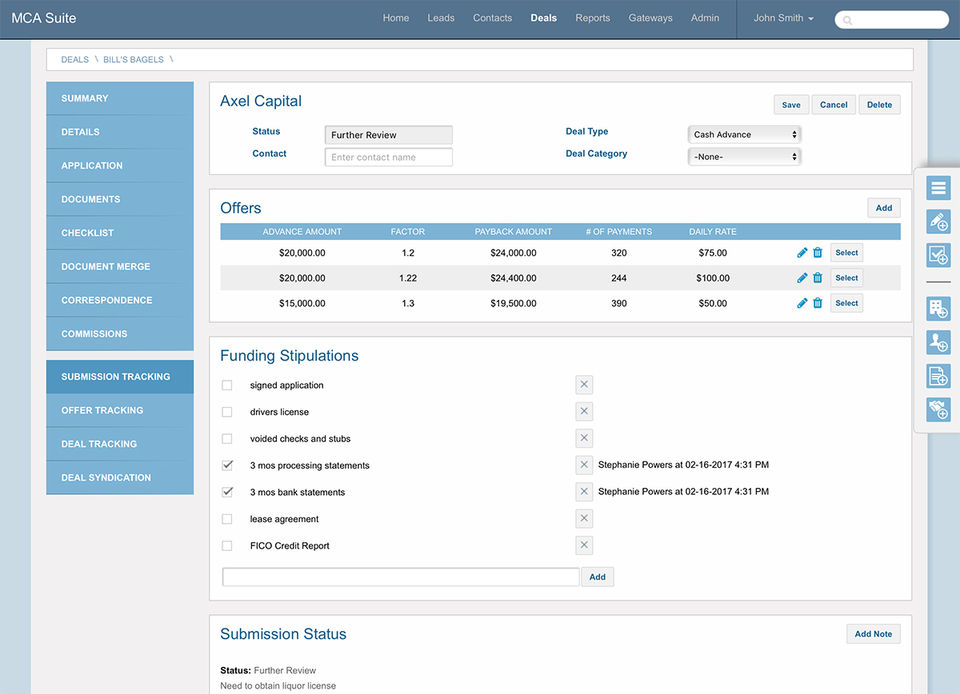Click the search magnifier icon in top bar
Image resolution: width=960 pixels, height=694 pixels.
847,20
